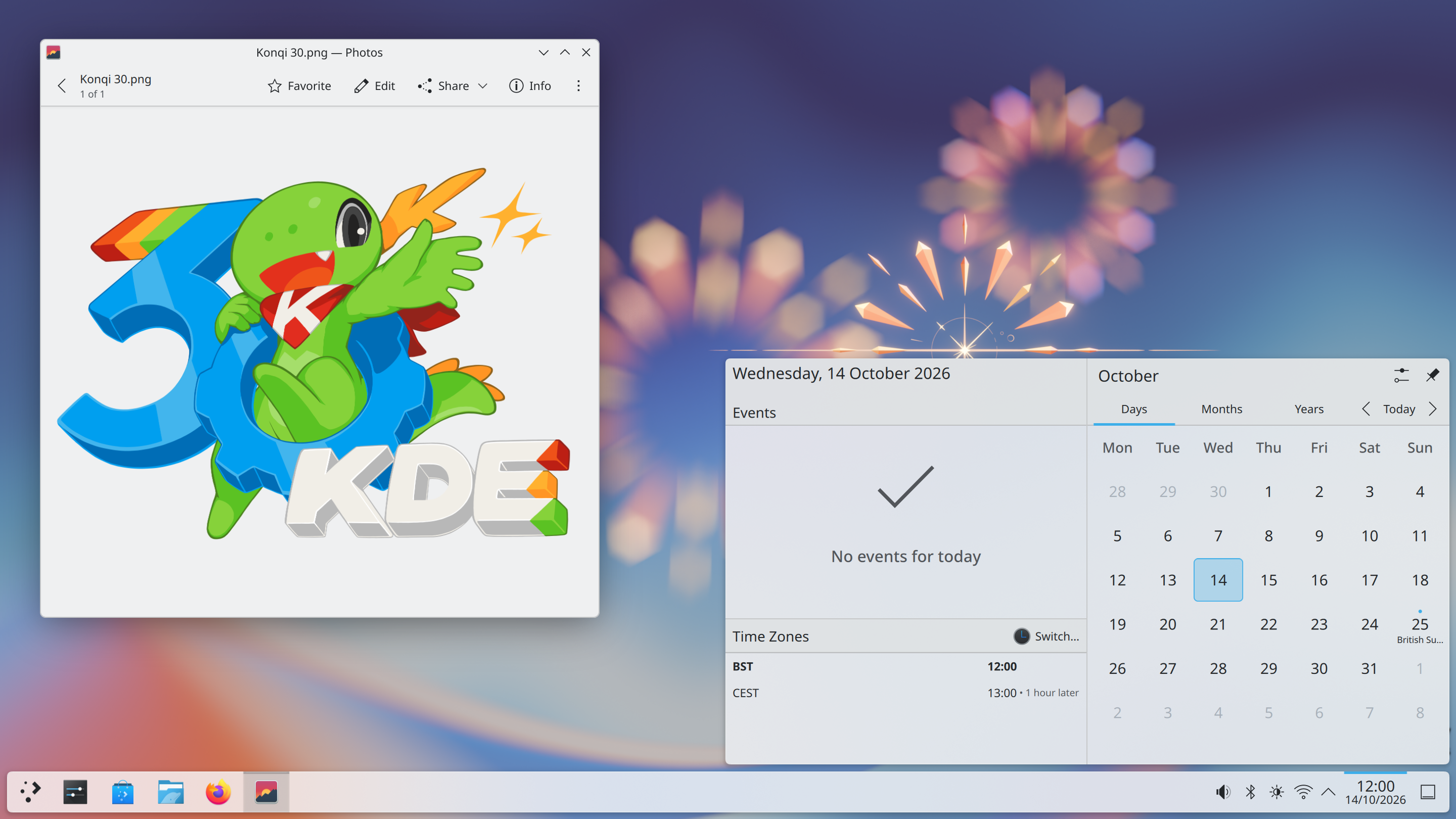
Task: Expand hidden system tray icons arrow
Action: [1329, 792]
